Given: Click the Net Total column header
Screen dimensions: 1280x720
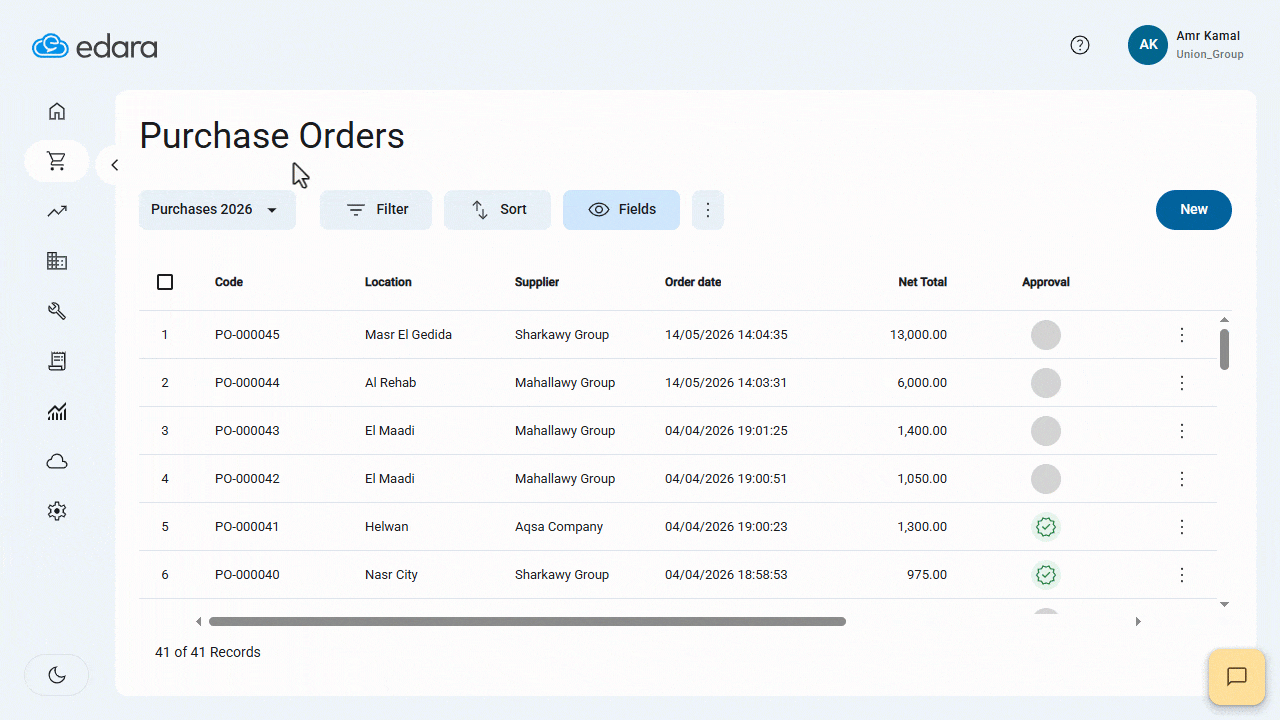Looking at the screenshot, I should point(922,282).
